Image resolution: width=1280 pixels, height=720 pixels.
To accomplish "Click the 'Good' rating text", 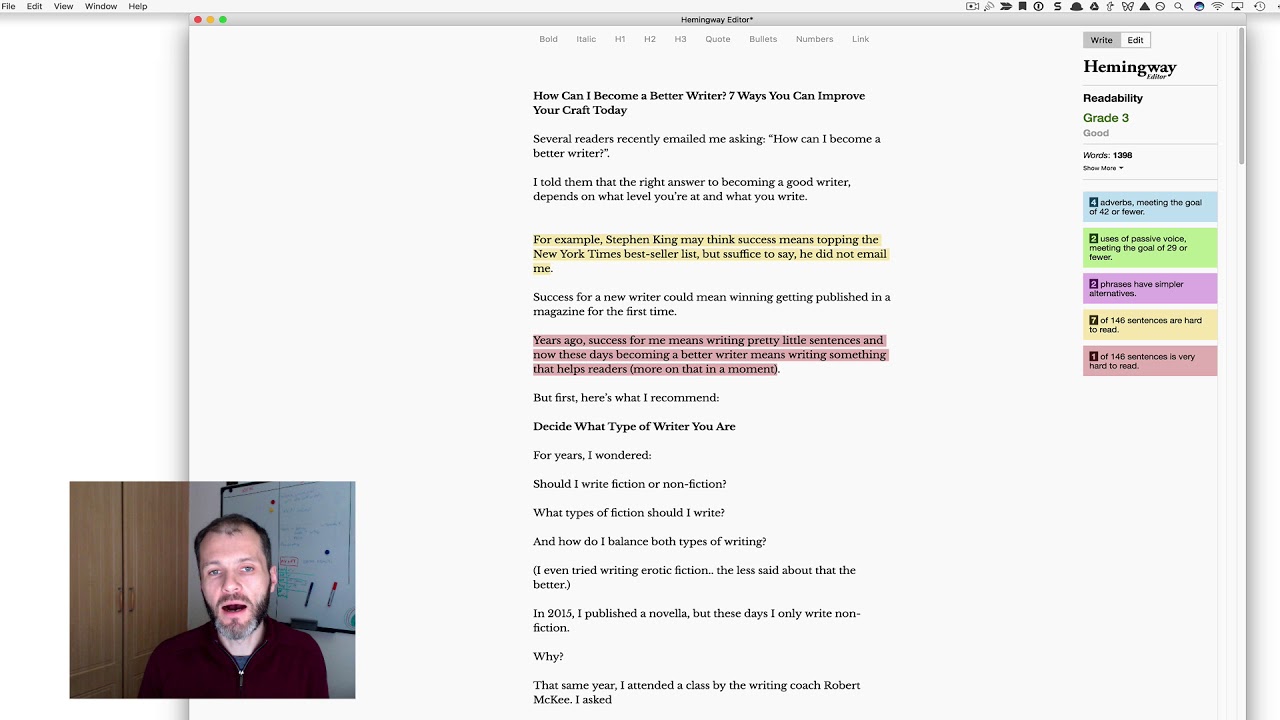I will click(x=1096, y=133).
